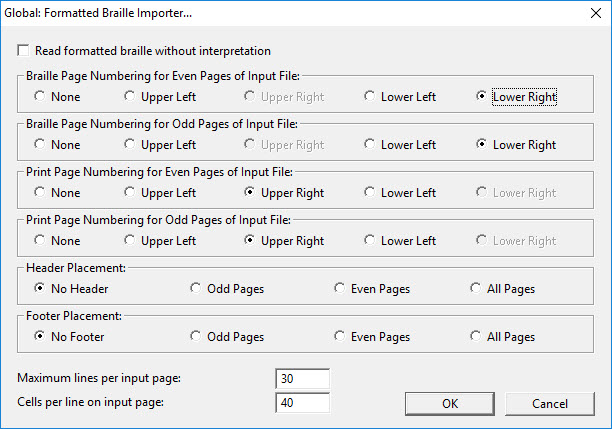Select None for Print even page numbering

pos(40,193)
